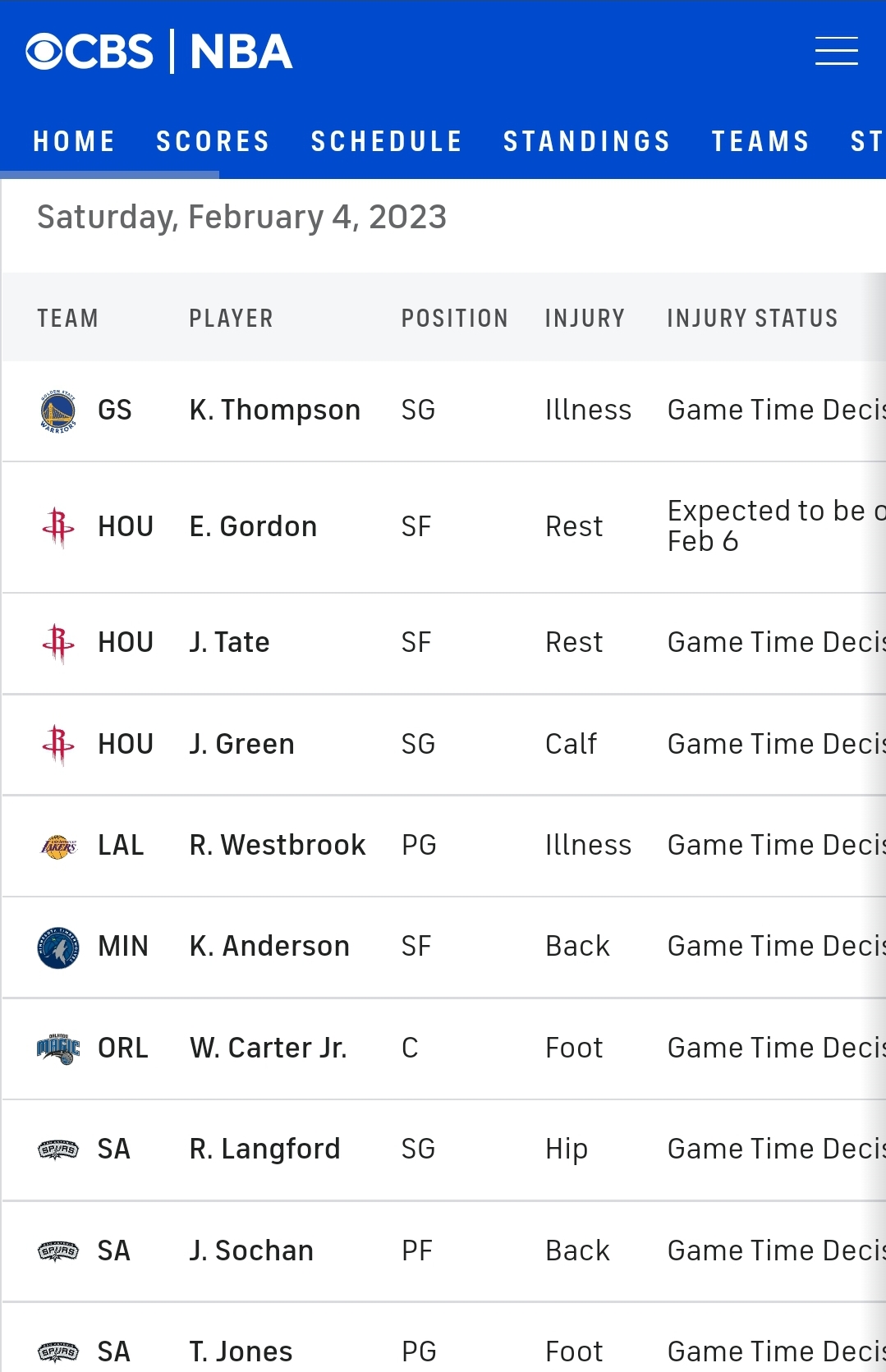
Task: Click the Golden State Warriors logo
Action: [x=58, y=411]
